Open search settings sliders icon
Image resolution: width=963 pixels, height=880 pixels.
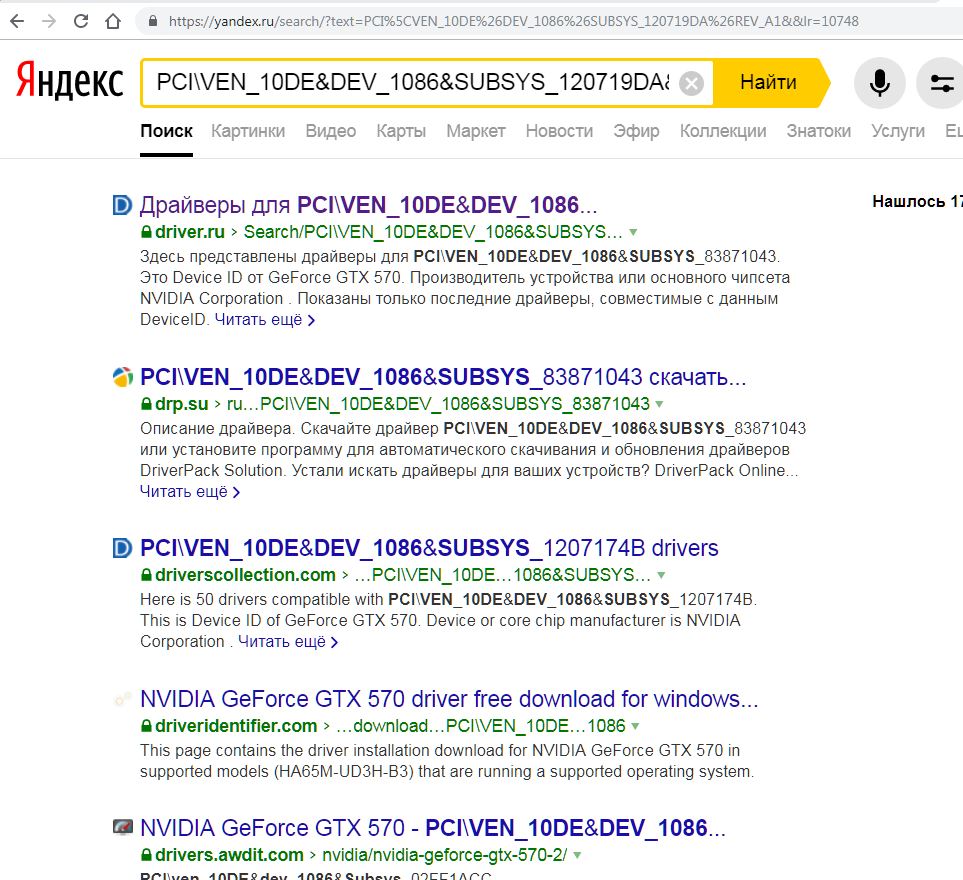pyautogui.click(x=941, y=83)
